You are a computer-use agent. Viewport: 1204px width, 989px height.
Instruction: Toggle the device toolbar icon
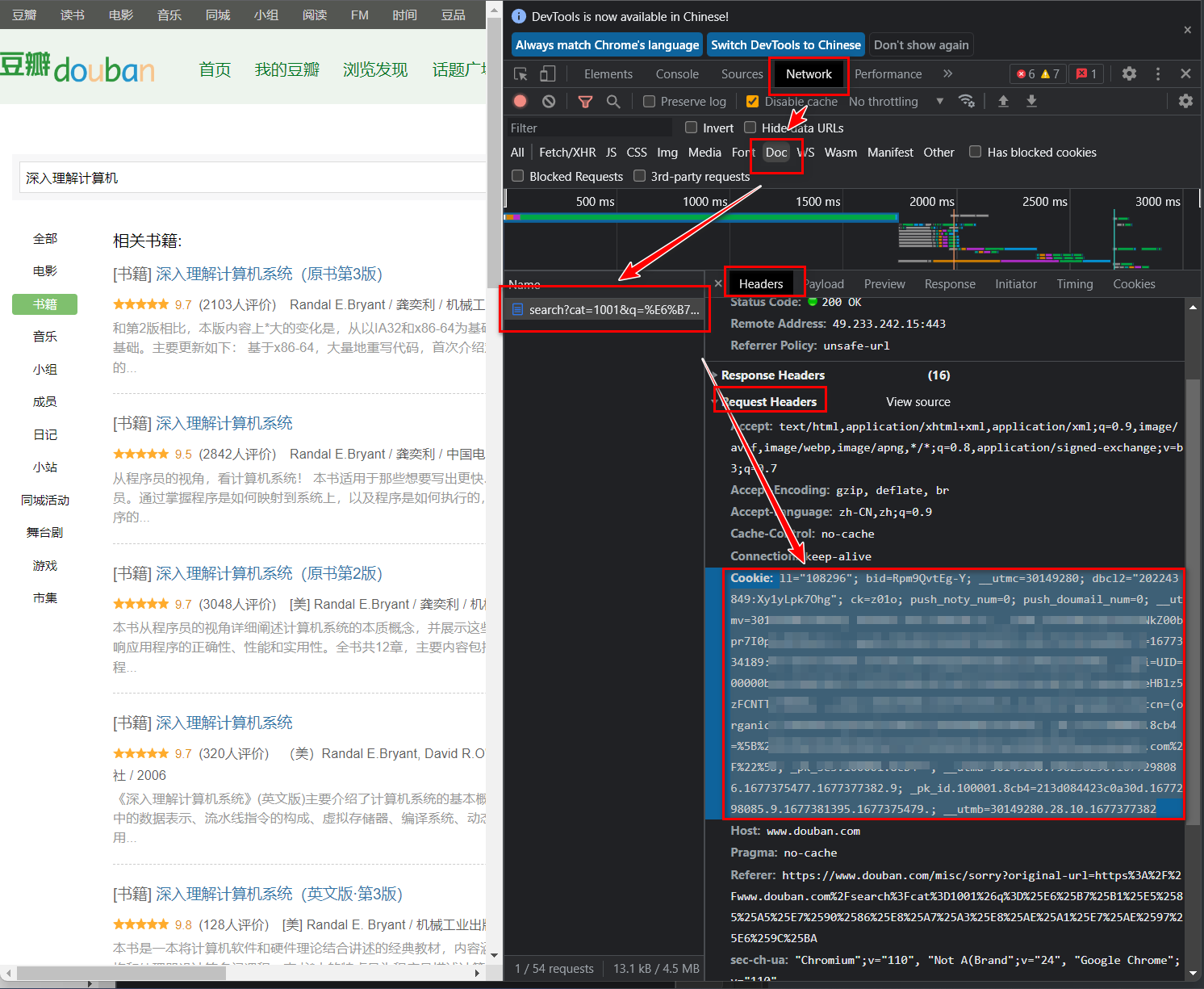(x=548, y=74)
